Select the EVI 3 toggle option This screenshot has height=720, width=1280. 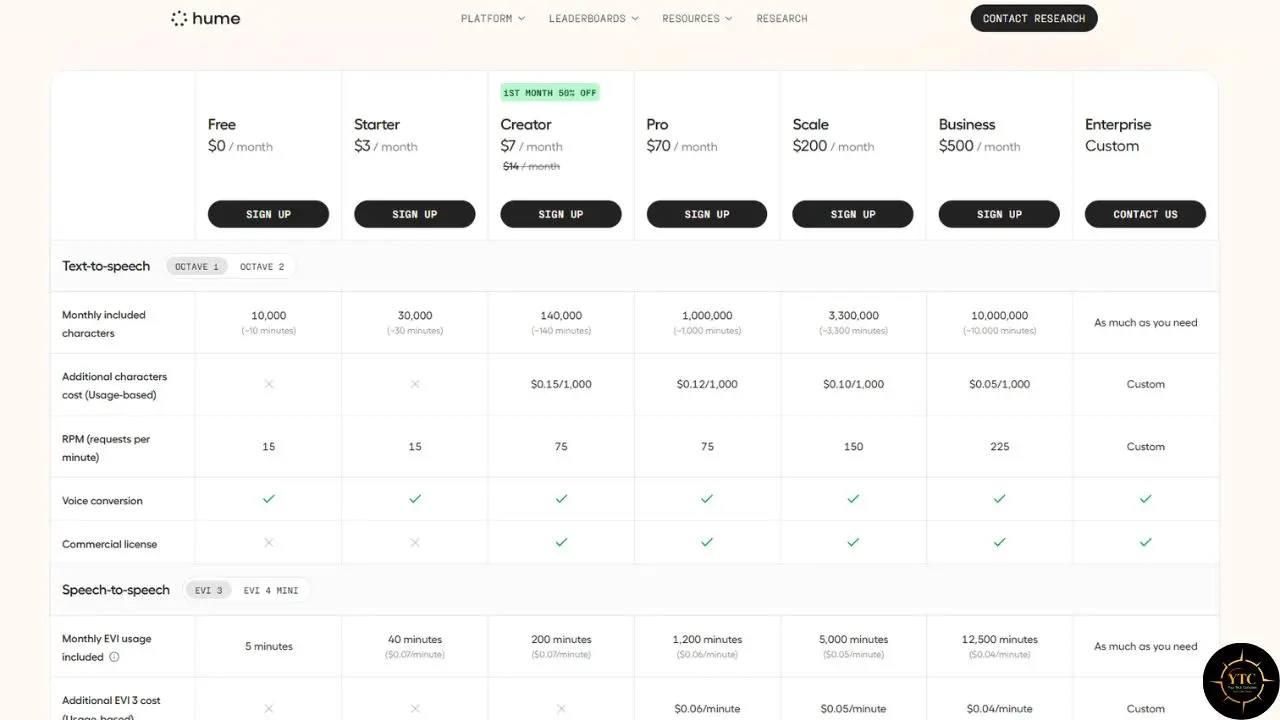209,590
